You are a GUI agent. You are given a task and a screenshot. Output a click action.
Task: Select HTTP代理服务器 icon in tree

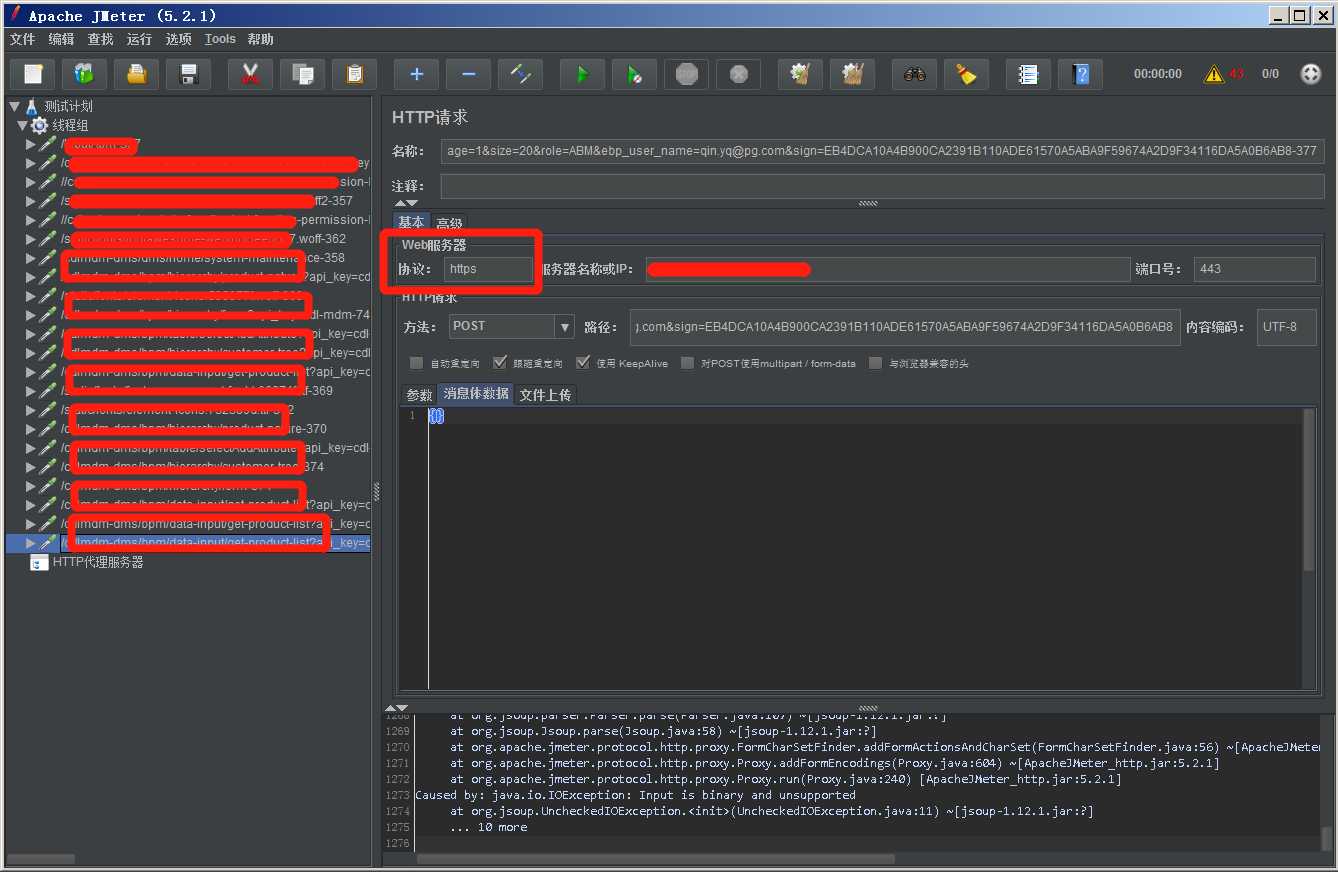coord(38,563)
